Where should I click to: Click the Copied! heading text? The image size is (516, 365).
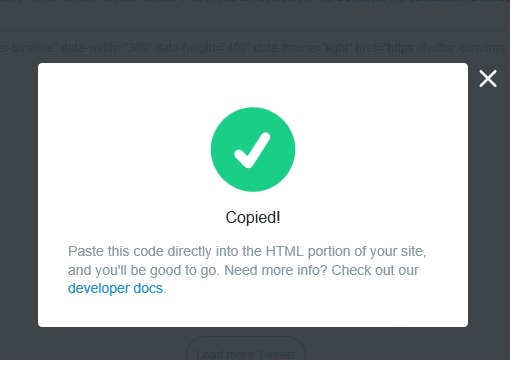(x=253, y=218)
